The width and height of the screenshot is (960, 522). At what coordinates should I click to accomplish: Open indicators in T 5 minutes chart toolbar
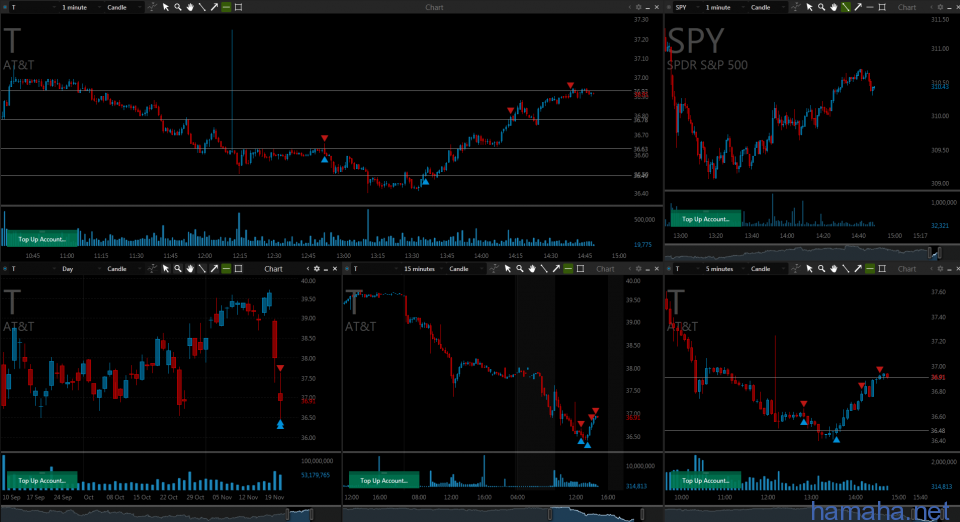(x=796, y=269)
